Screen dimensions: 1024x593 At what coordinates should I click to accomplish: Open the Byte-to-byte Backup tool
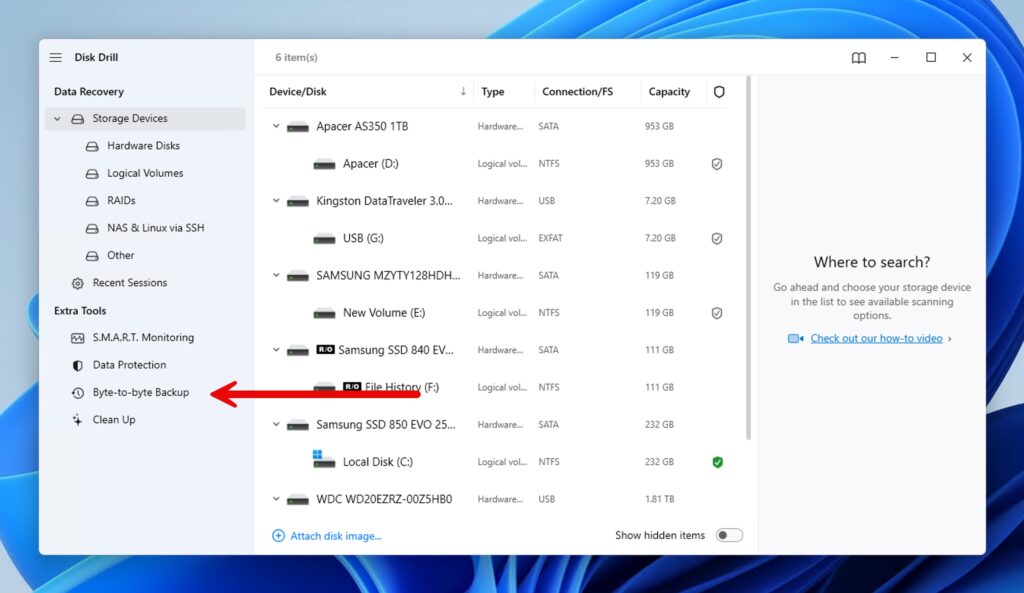[x=138, y=392]
